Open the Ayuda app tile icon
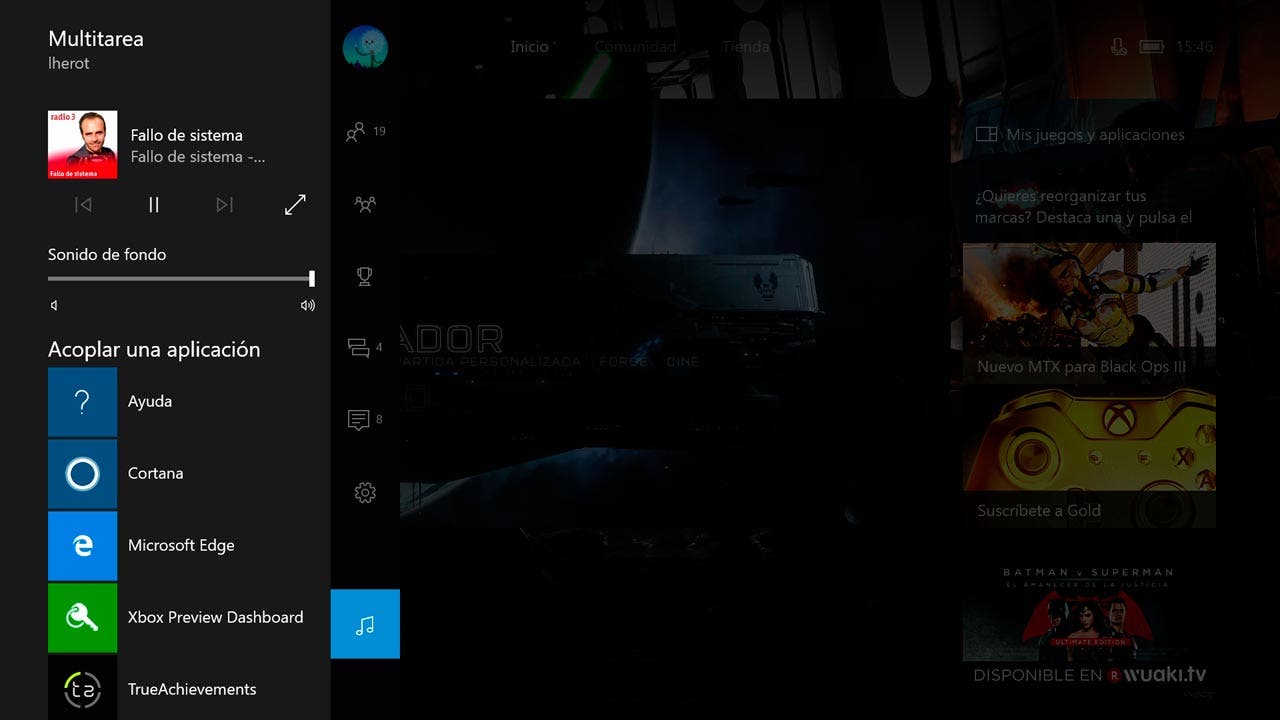 pos(83,402)
